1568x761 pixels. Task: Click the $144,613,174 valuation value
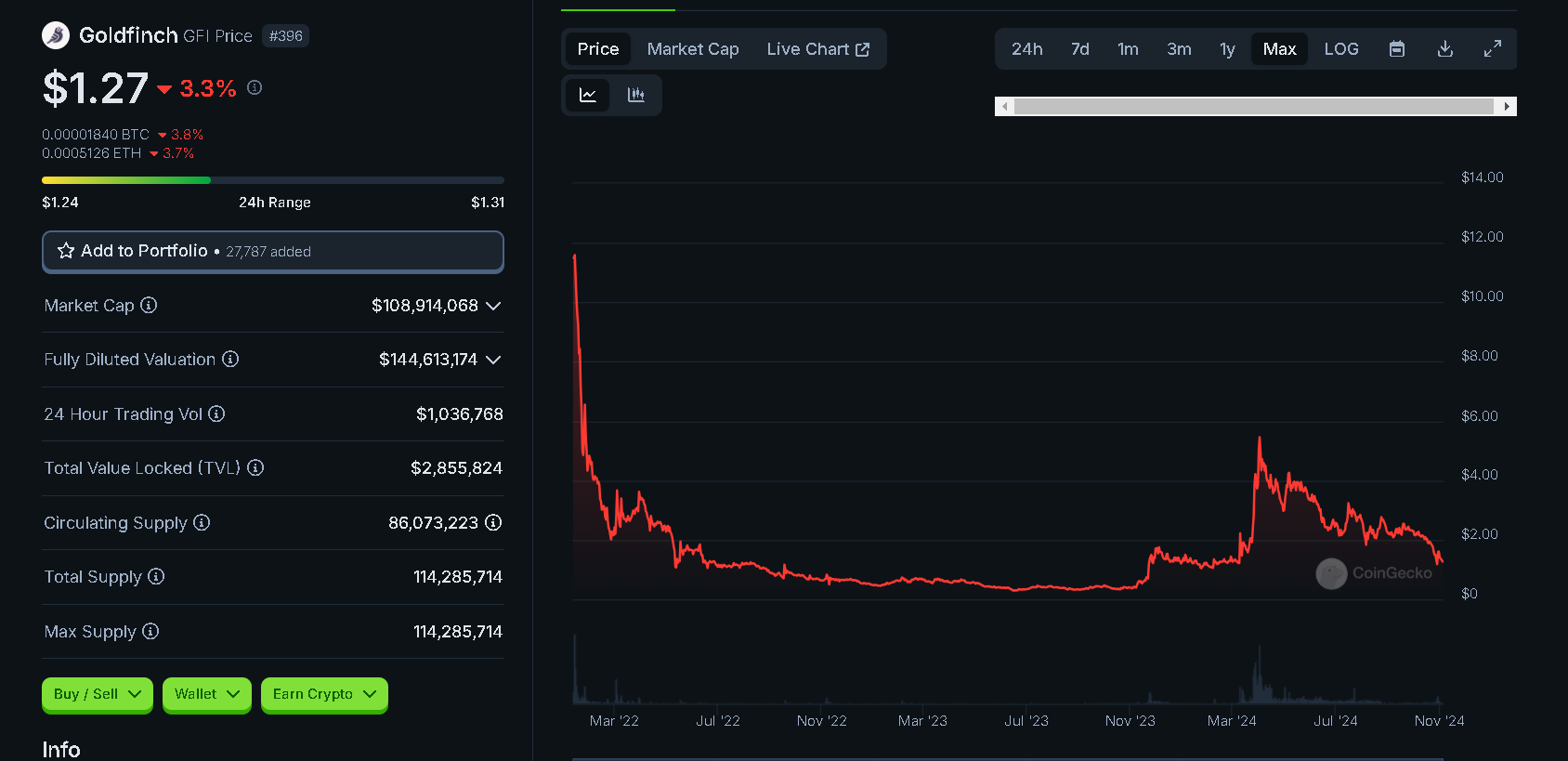[428, 360]
